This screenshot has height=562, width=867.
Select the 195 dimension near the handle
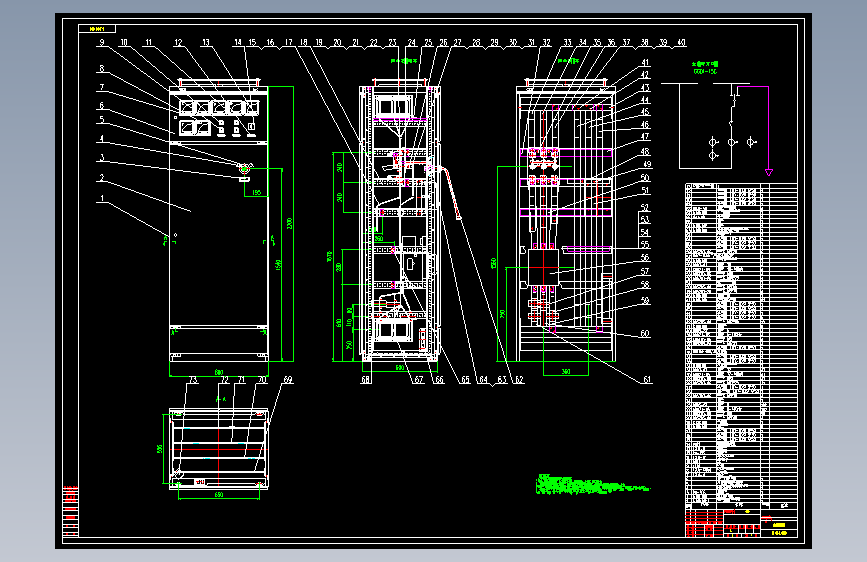coord(257,192)
